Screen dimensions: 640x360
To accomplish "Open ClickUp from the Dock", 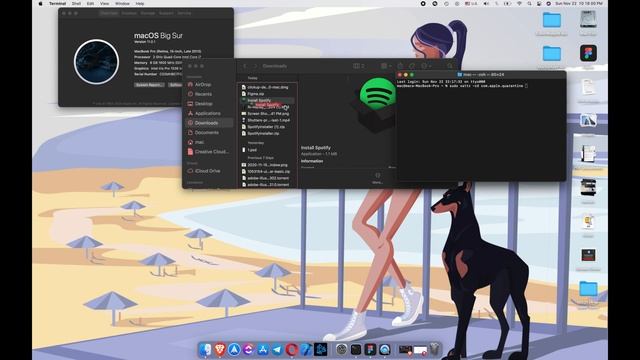I will 249,349.
